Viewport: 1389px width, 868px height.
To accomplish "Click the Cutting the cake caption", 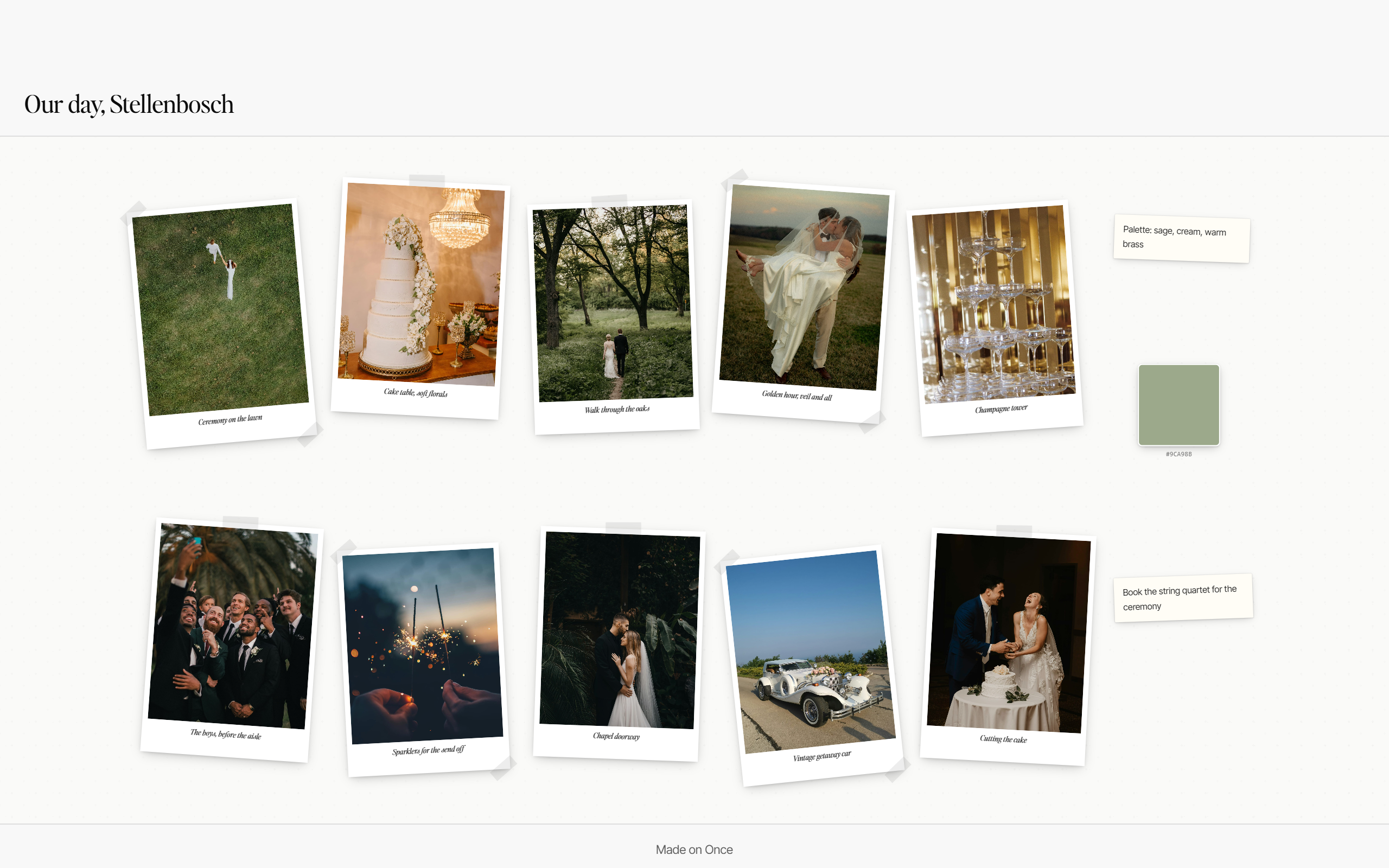I will click(1003, 739).
